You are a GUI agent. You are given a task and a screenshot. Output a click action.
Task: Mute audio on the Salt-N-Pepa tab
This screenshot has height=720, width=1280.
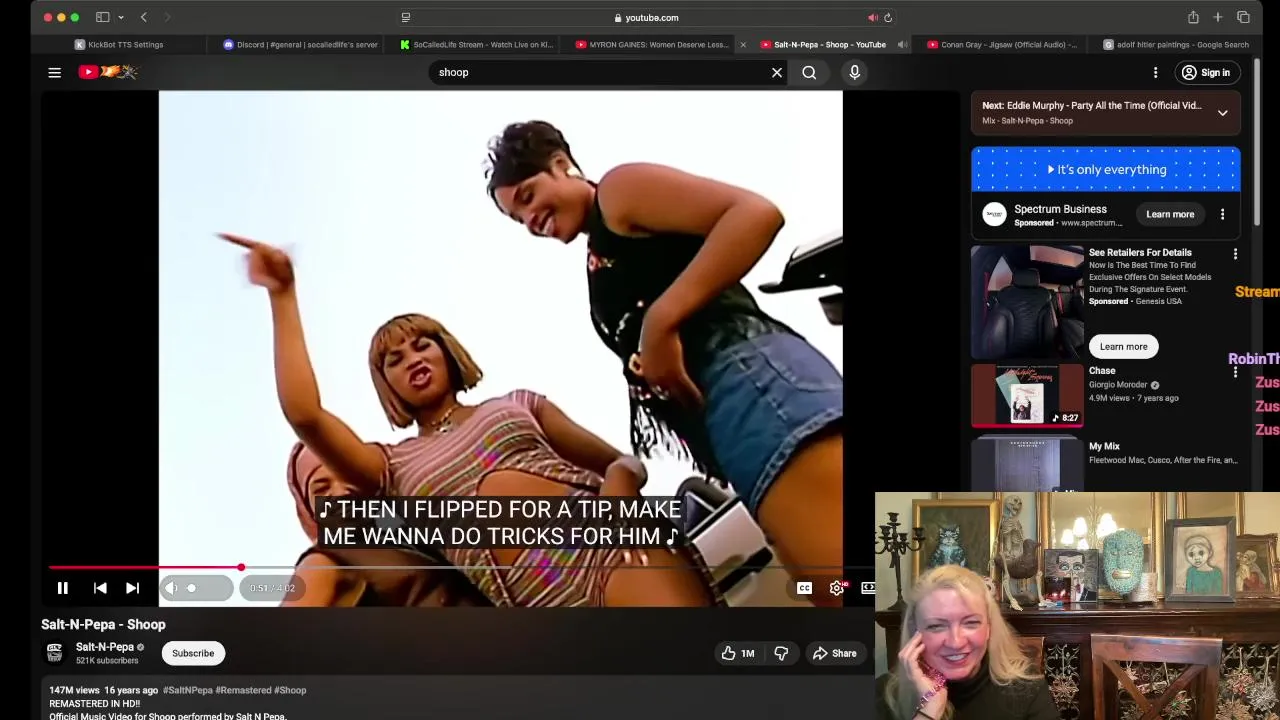tap(902, 44)
